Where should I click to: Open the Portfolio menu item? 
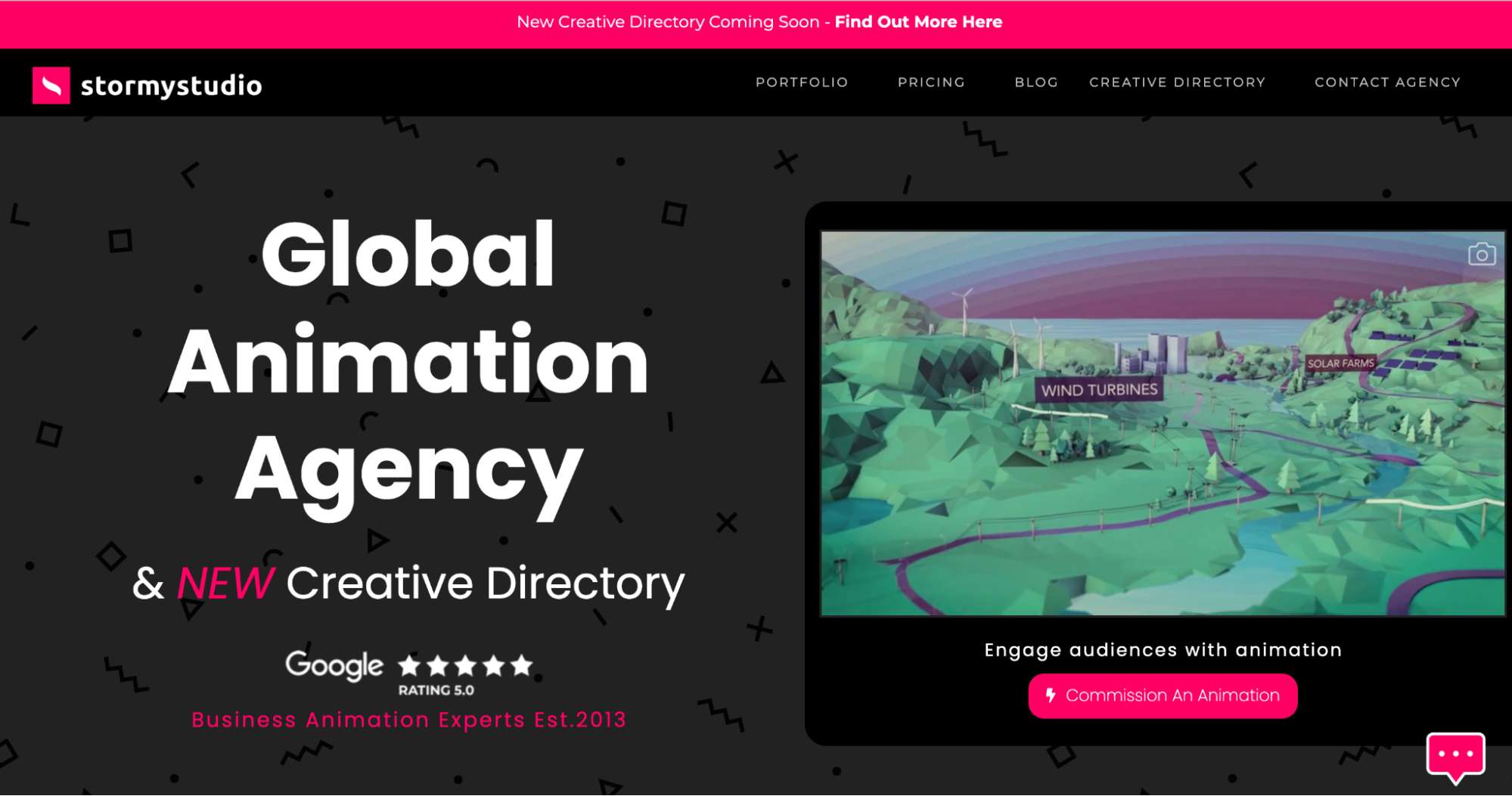tap(801, 82)
